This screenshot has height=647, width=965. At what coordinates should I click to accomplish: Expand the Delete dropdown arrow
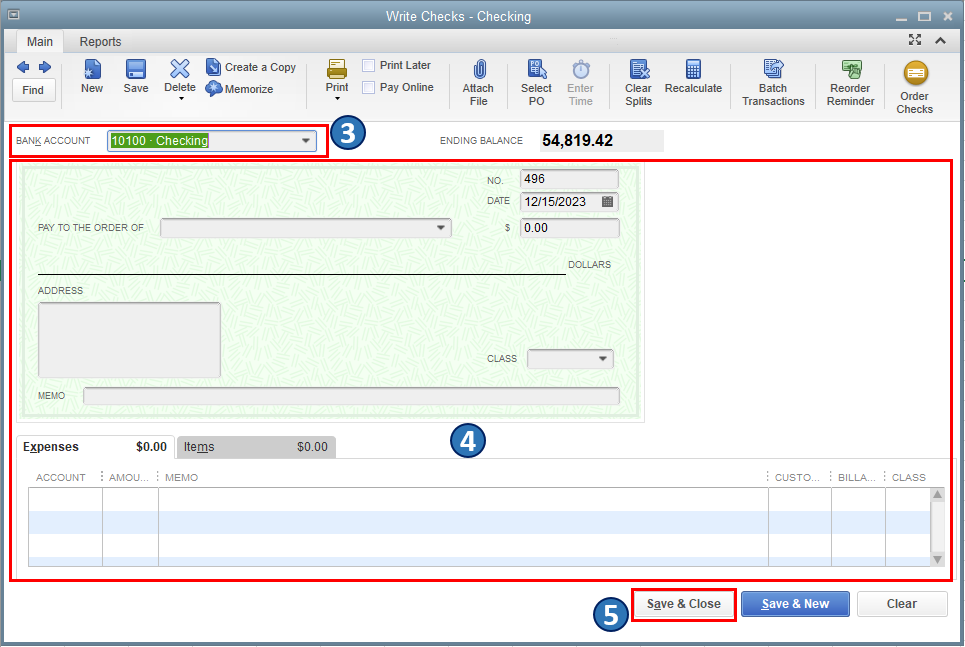coord(181,98)
